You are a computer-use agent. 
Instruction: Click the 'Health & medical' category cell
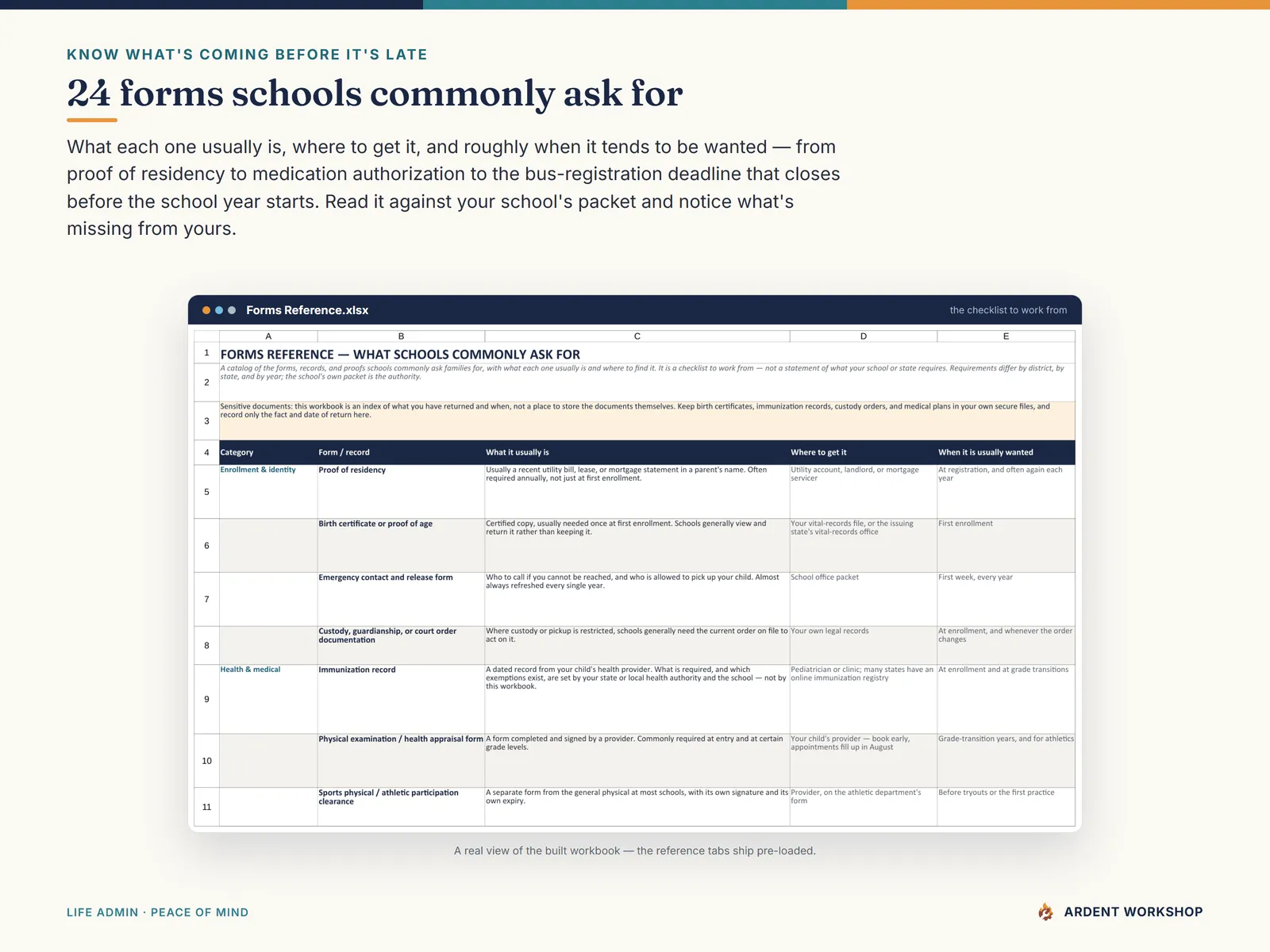point(268,699)
